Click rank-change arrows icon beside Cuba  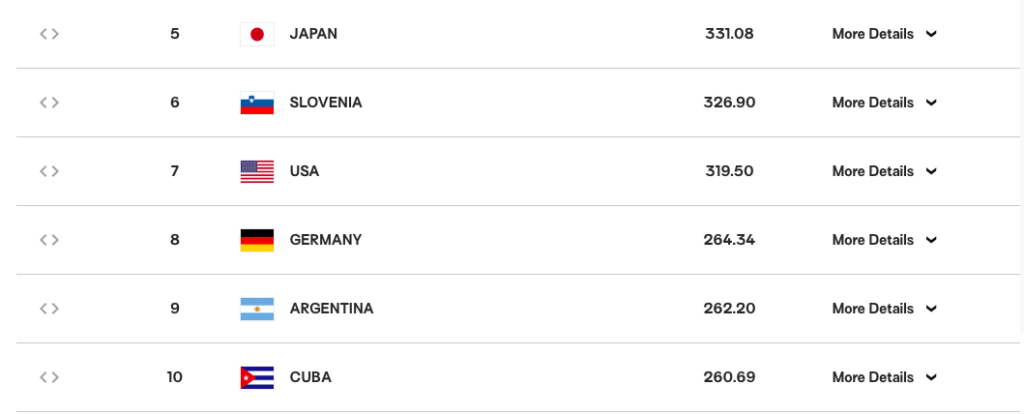[x=49, y=377]
